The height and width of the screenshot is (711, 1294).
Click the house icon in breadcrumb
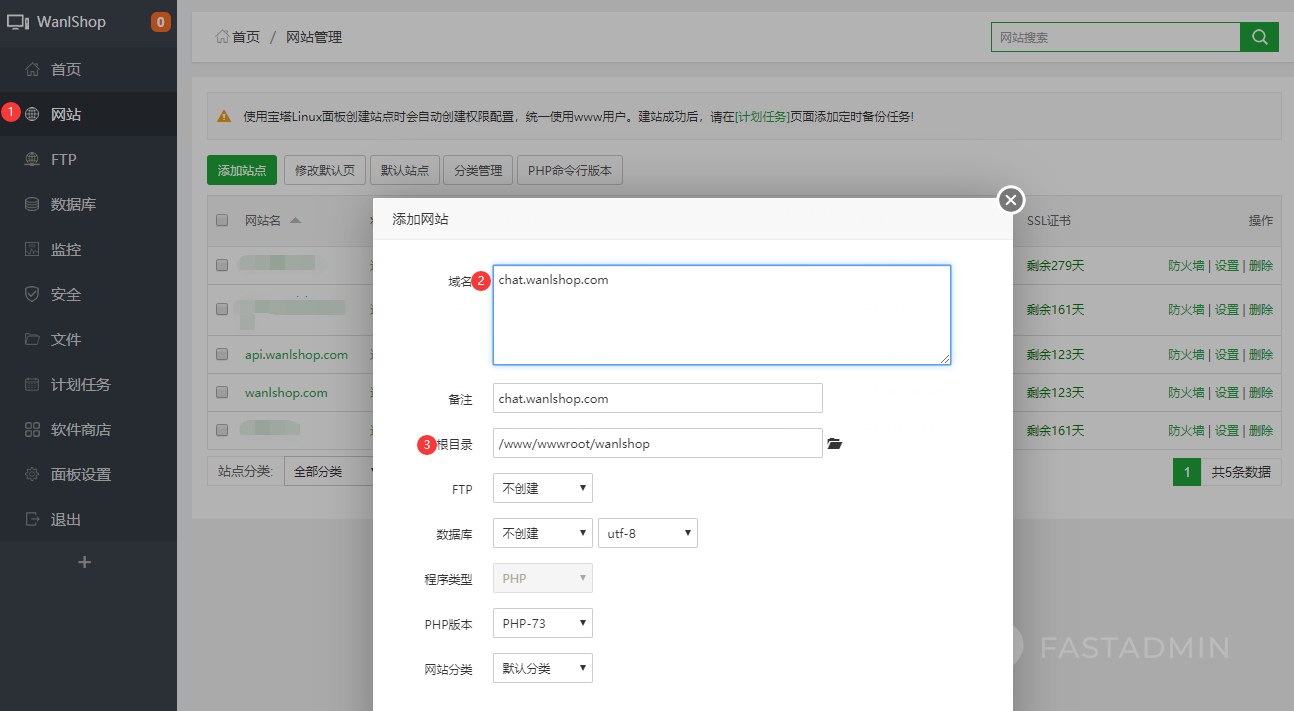pos(222,37)
